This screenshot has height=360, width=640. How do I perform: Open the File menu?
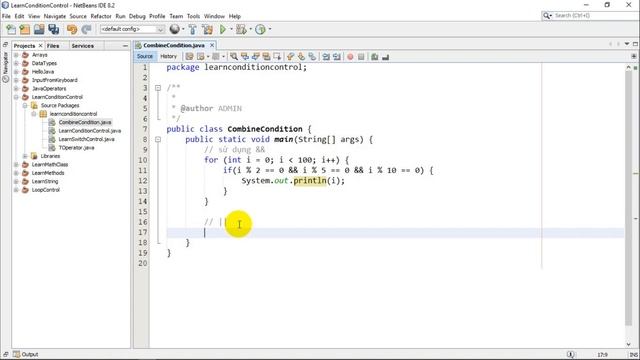tap(6, 16)
